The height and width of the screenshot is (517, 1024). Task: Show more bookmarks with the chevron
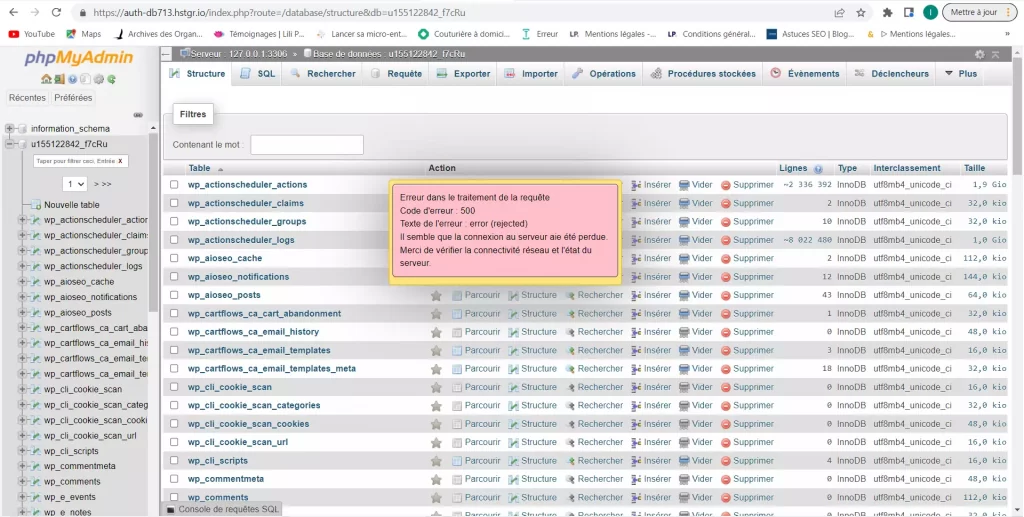1007,34
